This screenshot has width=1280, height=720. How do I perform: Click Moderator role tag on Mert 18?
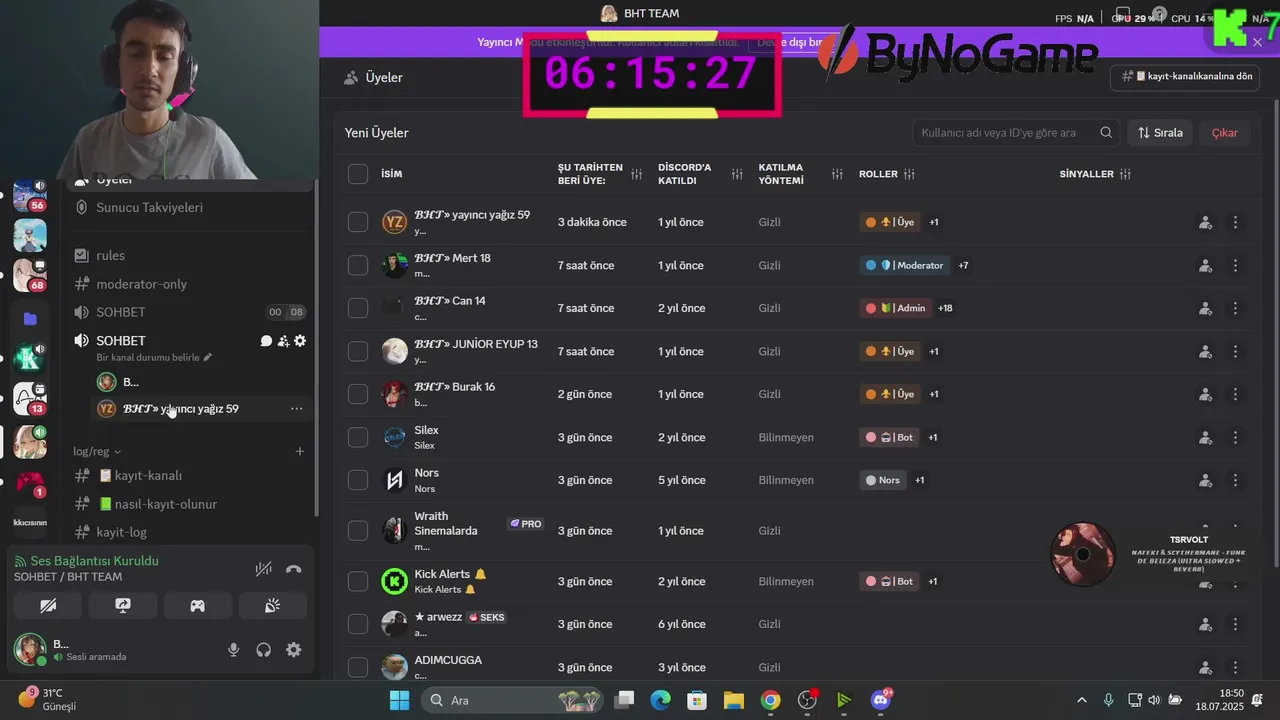[905, 265]
